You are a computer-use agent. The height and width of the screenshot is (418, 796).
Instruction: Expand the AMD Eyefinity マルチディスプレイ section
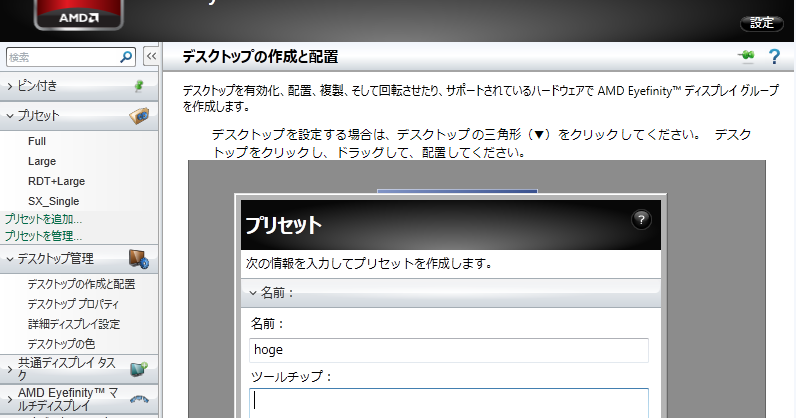[10, 399]
